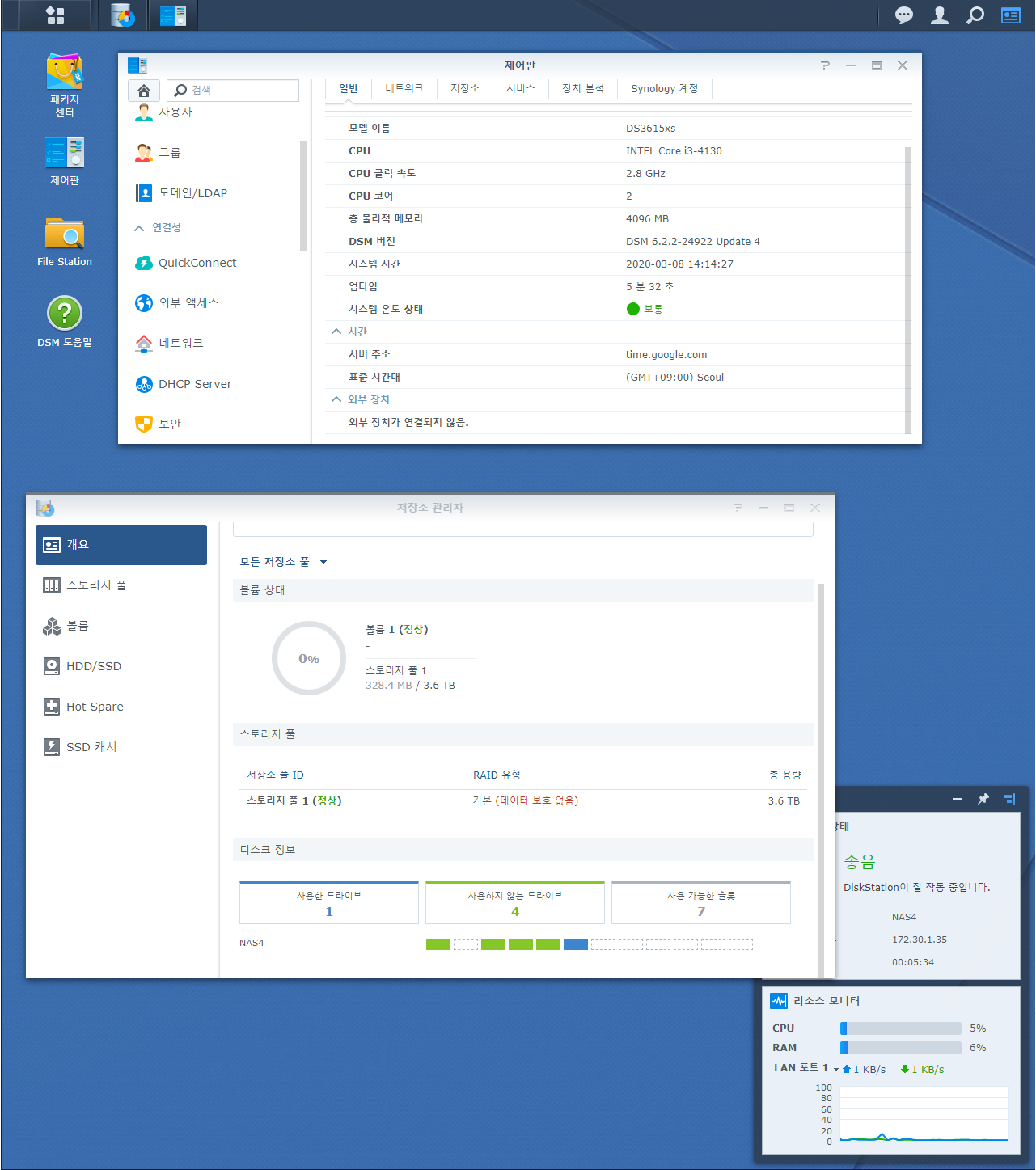Click the 볼륨 1 (정상) label

[x=397, y=630]
